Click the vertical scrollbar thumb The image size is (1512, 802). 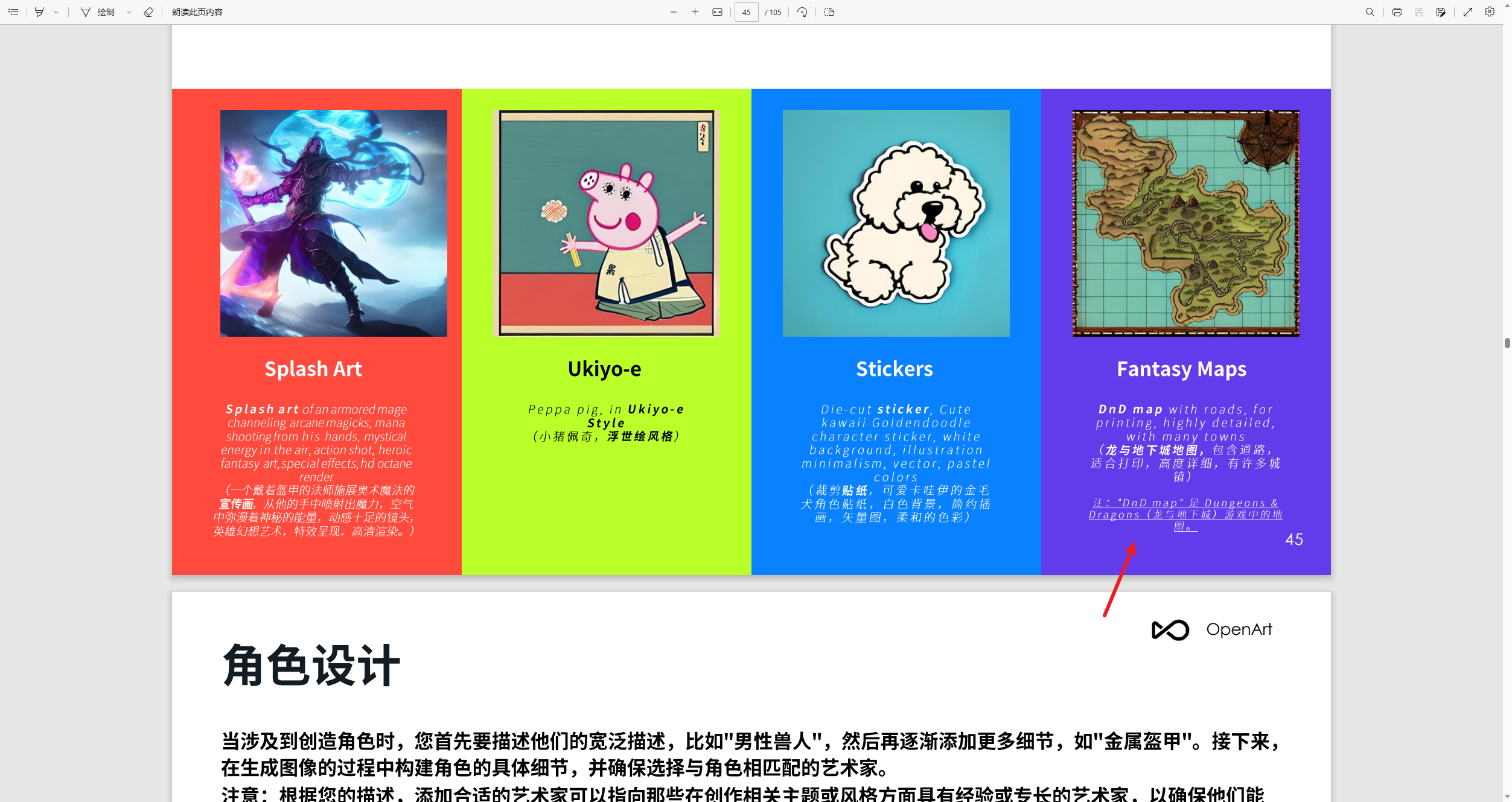point(1507,343)
